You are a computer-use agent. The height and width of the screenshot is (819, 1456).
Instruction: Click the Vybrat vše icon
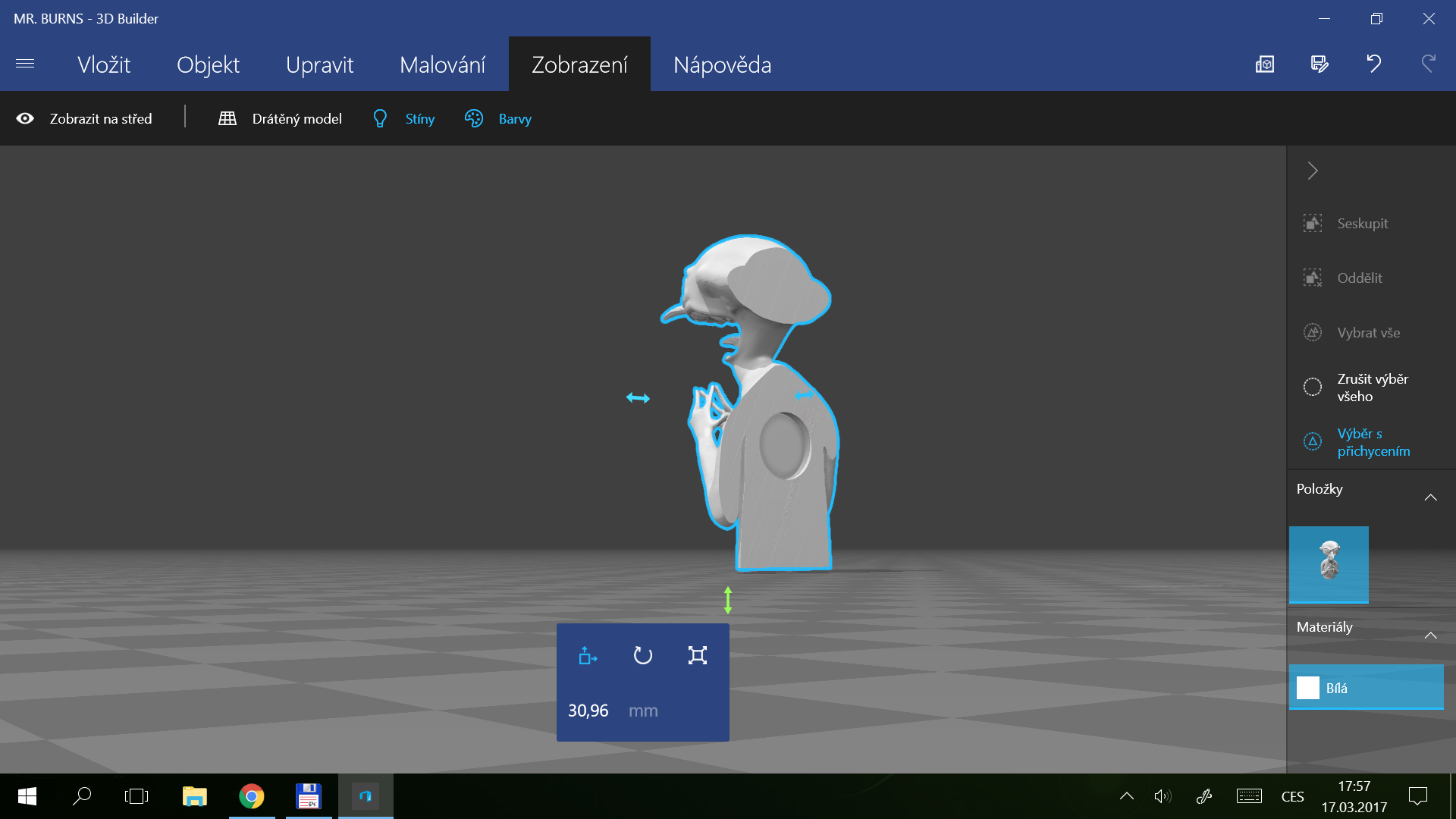(x=1313, y=332)
